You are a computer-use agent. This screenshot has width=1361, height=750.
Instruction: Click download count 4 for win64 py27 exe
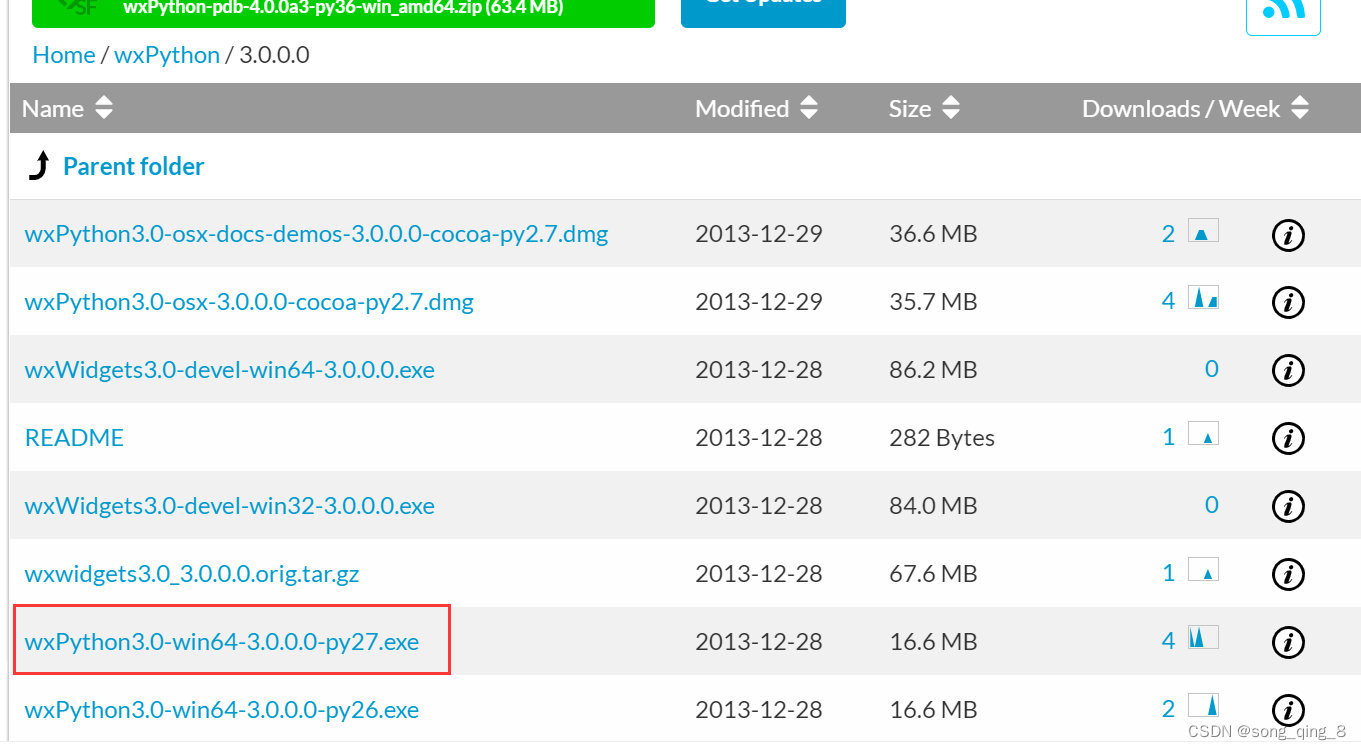pyautogui.click(x=1168, y=642)
